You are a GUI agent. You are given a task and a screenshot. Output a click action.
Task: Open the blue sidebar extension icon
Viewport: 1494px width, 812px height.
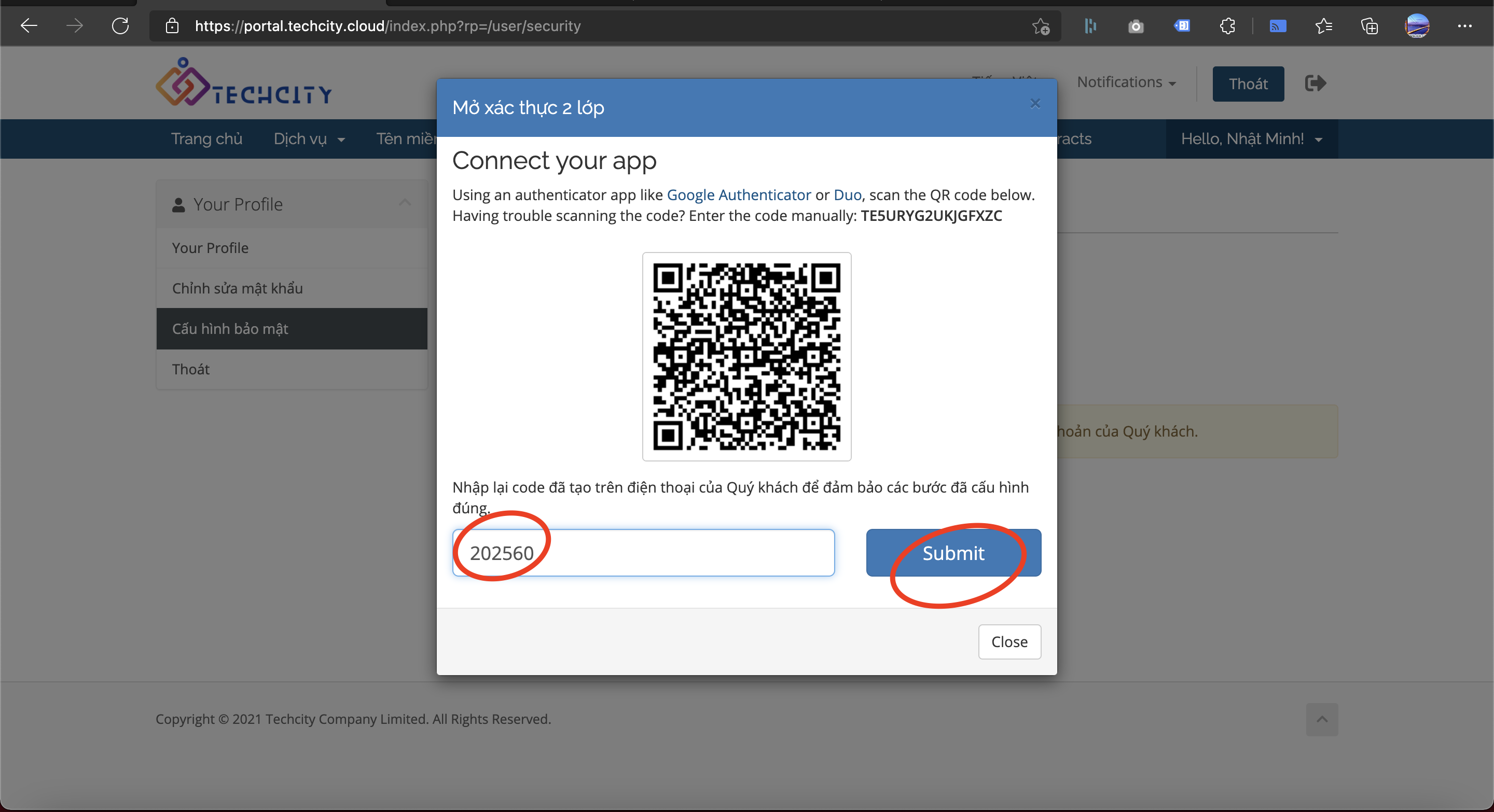[1181, 26]
